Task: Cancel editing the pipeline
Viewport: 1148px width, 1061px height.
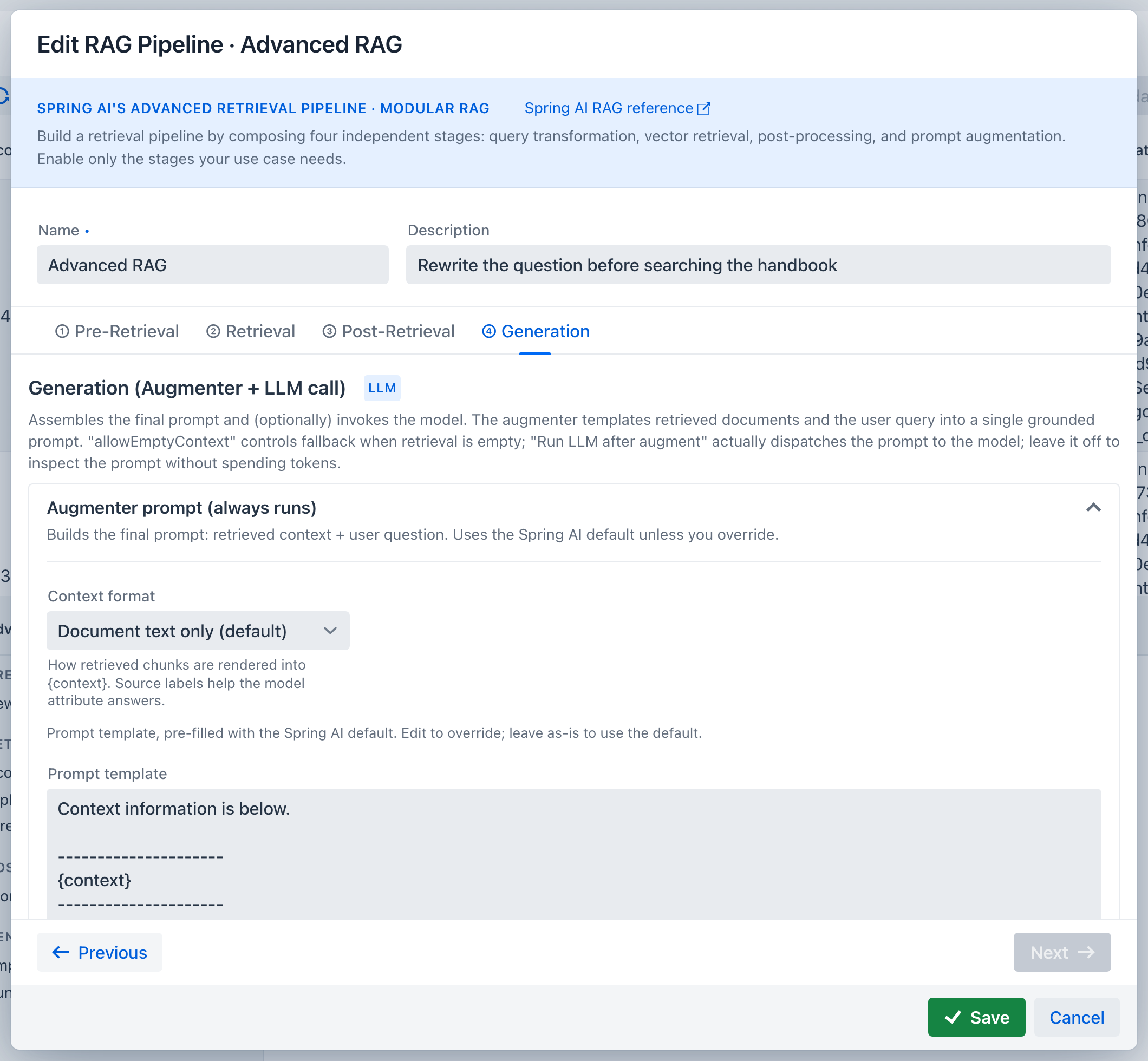Action: tap(1076, 1017)
